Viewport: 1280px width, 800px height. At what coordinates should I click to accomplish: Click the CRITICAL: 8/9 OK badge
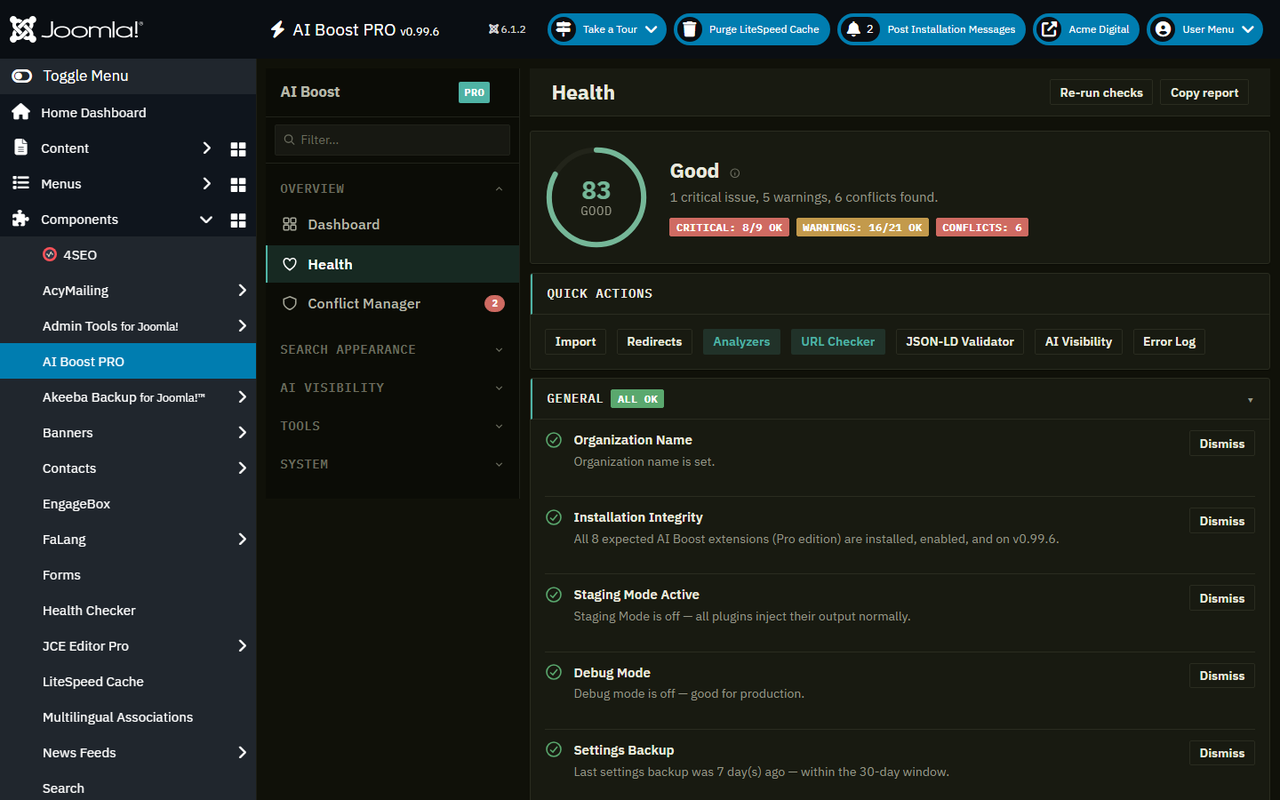point(730,228)
